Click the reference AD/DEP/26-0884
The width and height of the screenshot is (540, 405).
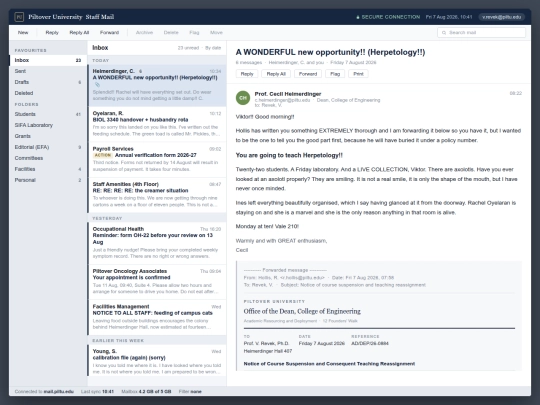[x=370, y=344]
